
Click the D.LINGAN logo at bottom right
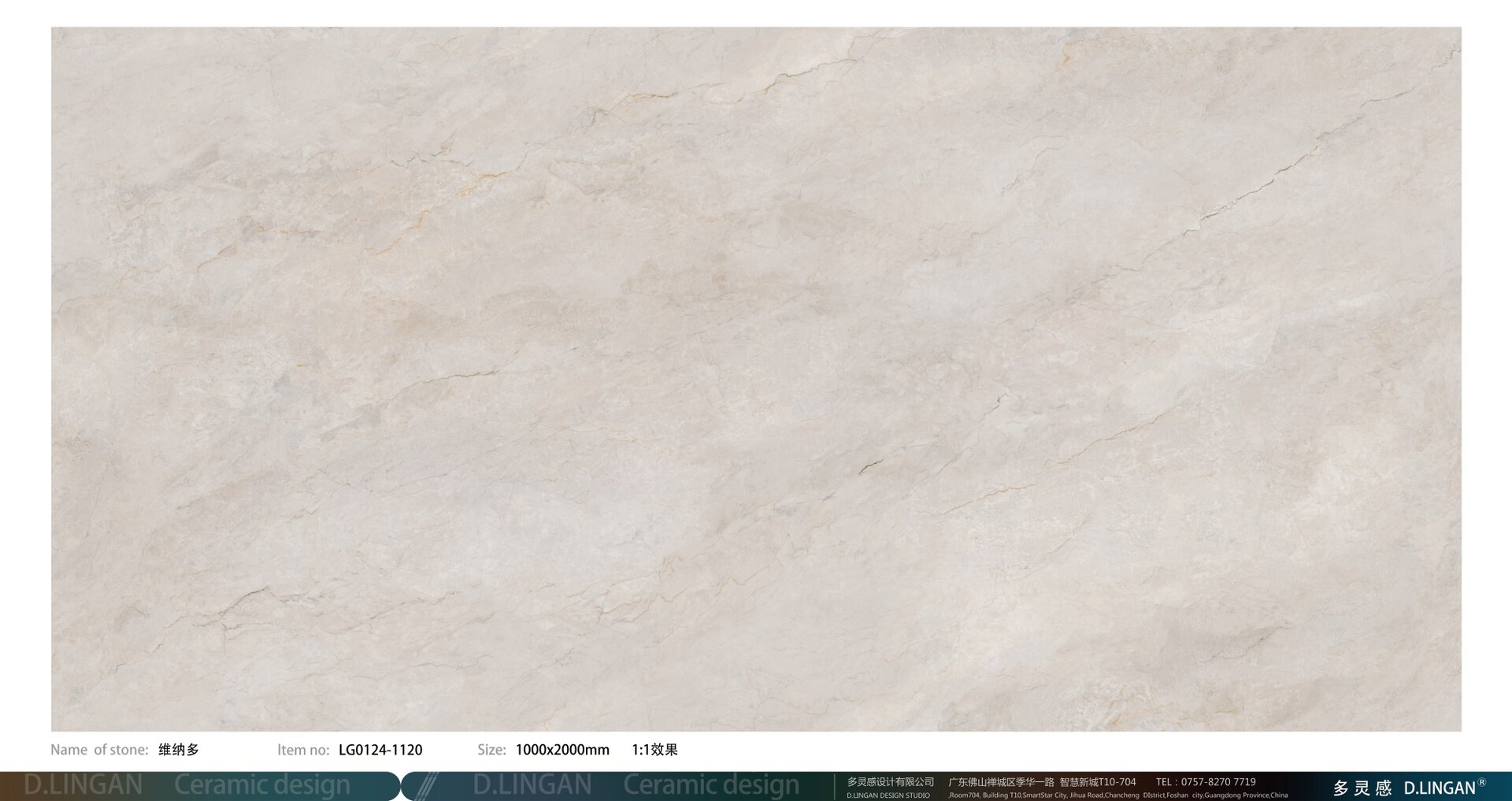[x=1439, y=788]
